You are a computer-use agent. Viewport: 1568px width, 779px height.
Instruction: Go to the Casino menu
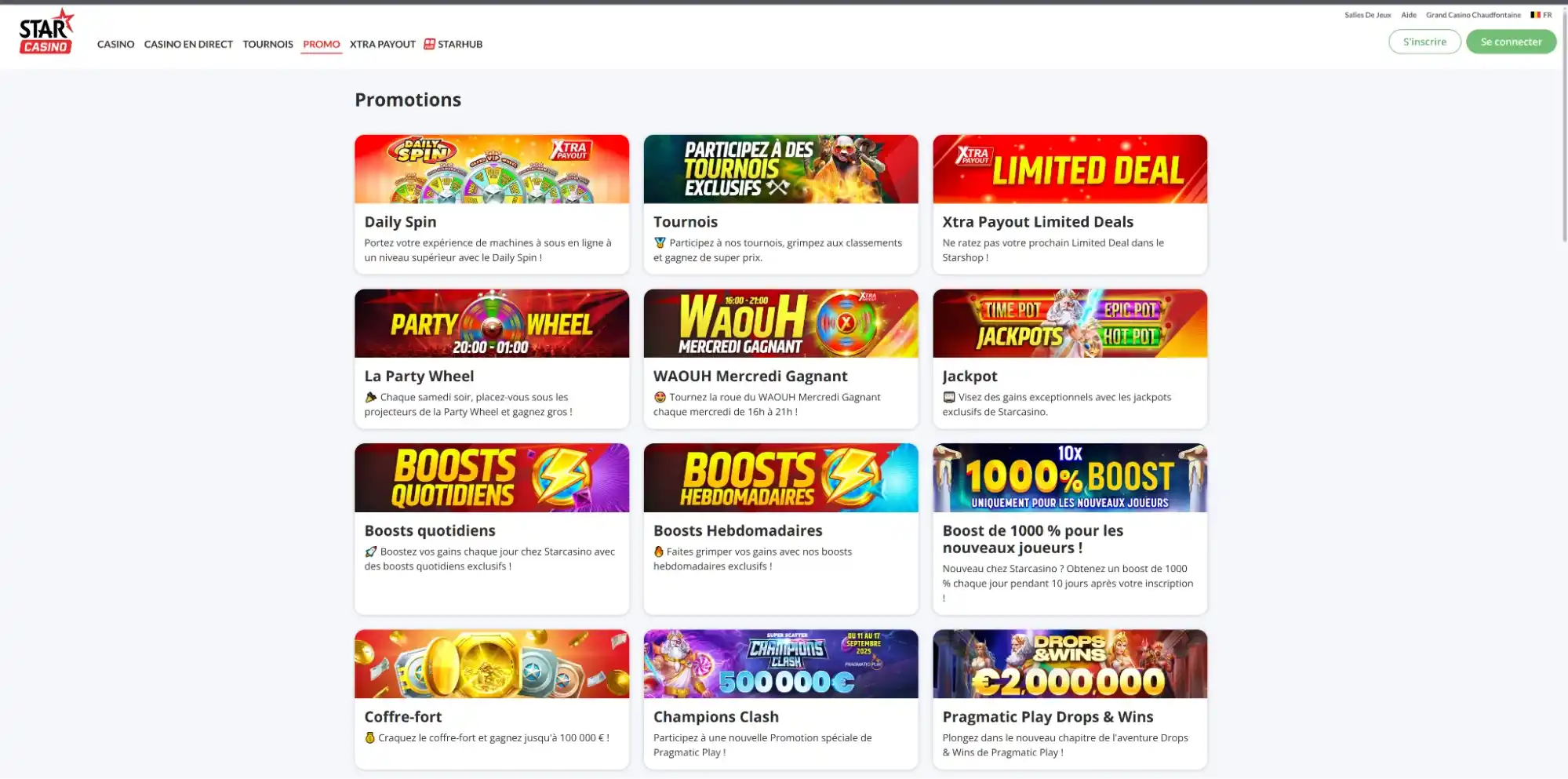pyautogui.click(x=115, y=44)
